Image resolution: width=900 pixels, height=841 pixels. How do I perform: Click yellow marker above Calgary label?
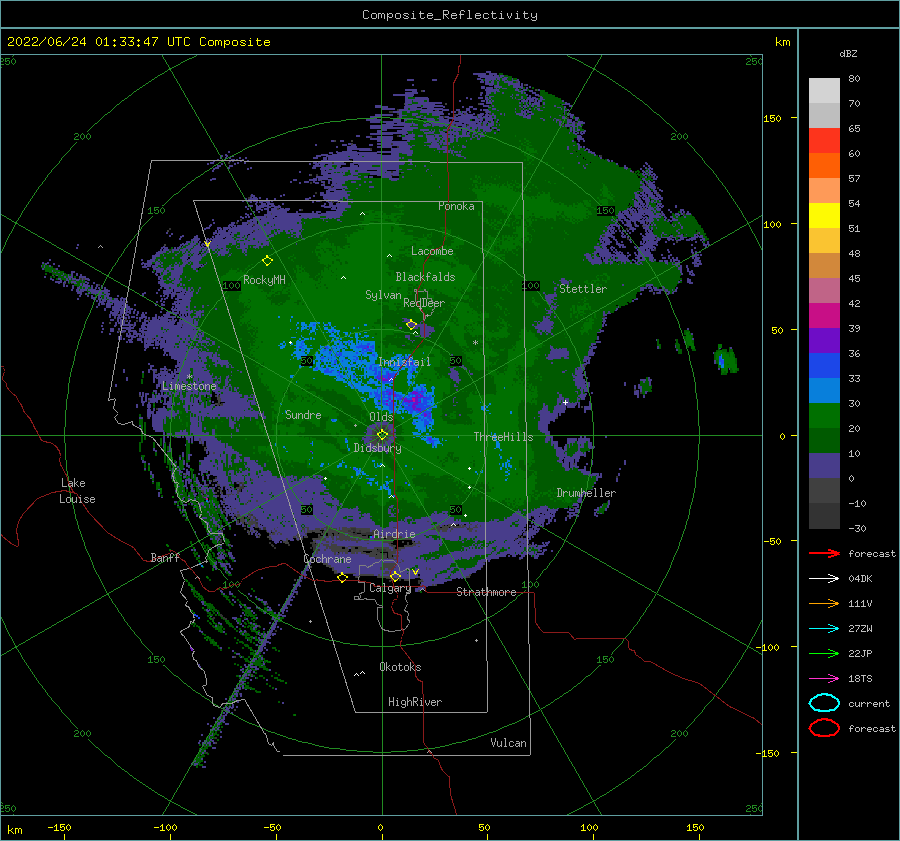tap(395, 576)
